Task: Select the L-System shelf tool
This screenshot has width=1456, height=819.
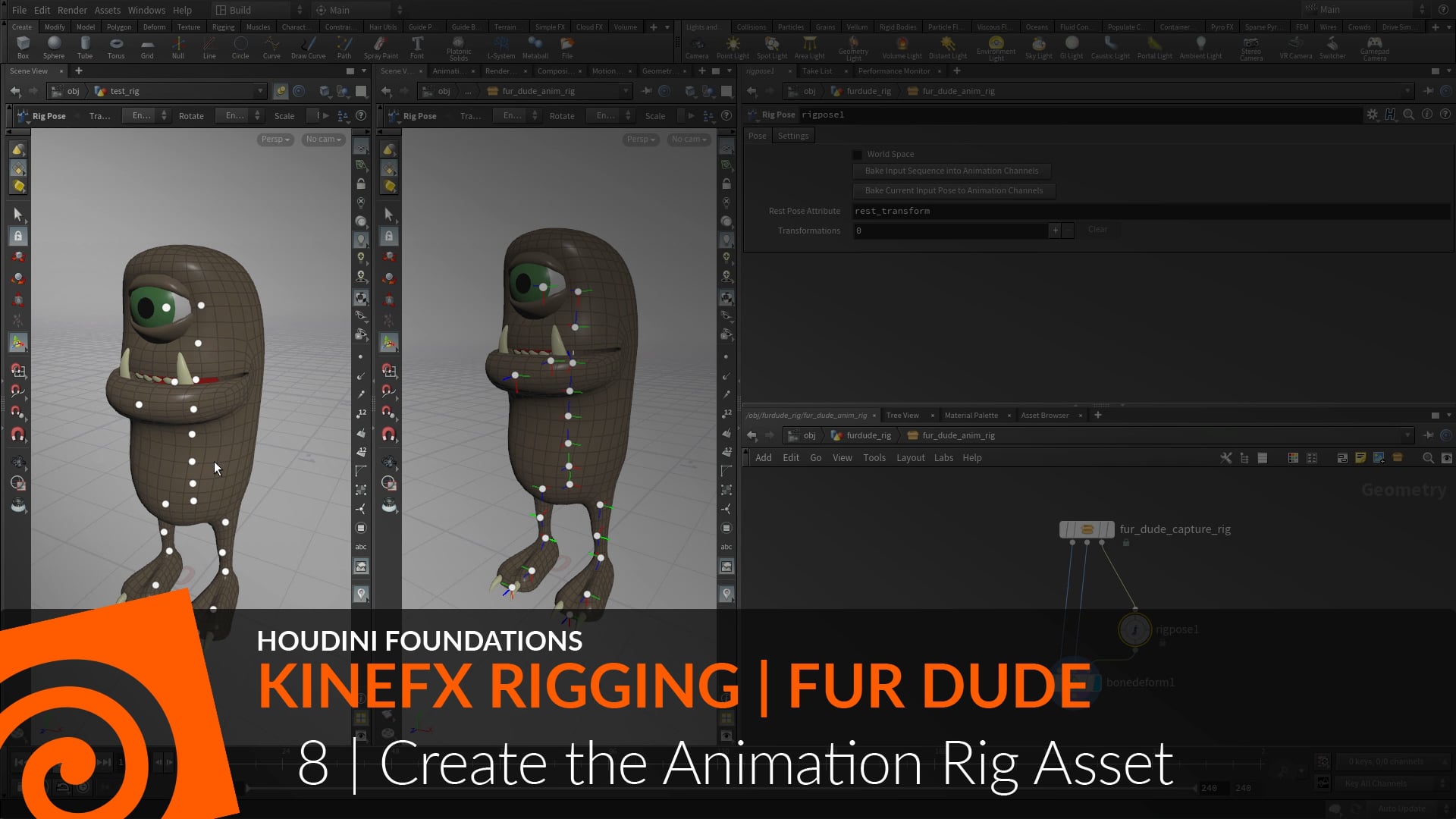Action: tap(501, 47)
